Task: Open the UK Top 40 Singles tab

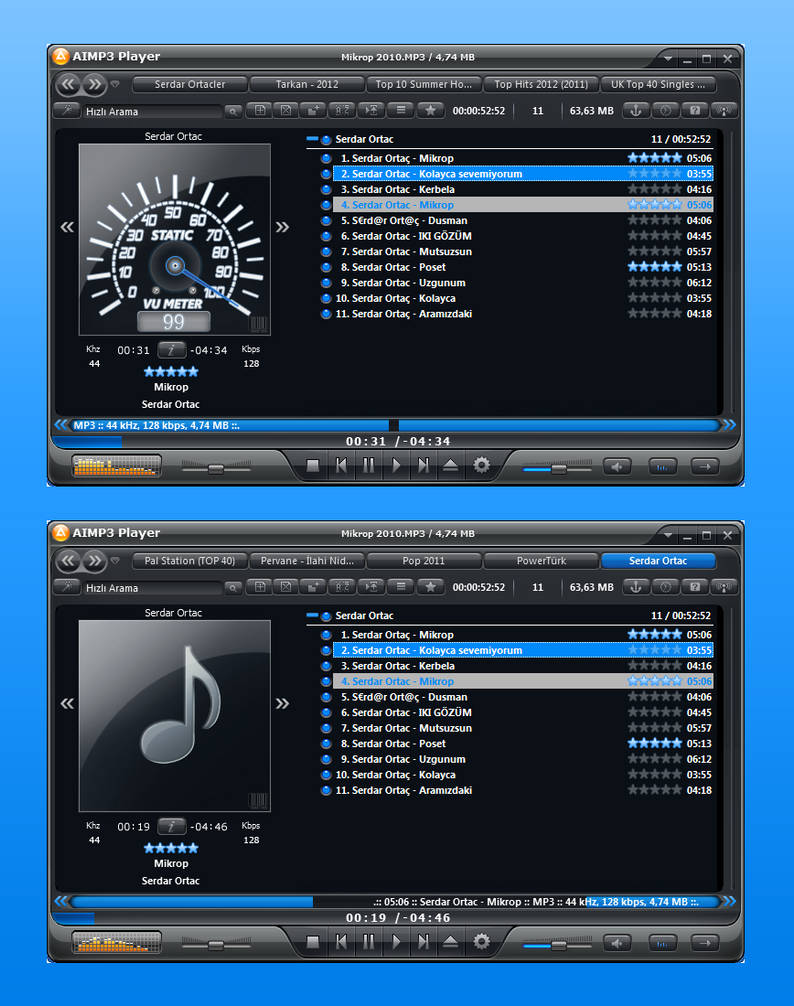Action: pos(657,85)
